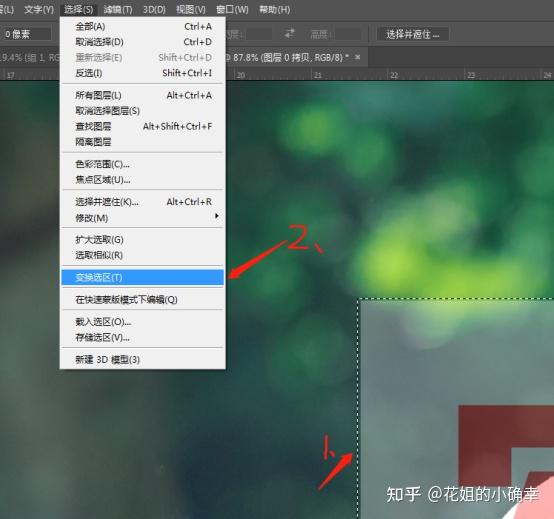Click the feather 0 像素 input field

[27, 34]
